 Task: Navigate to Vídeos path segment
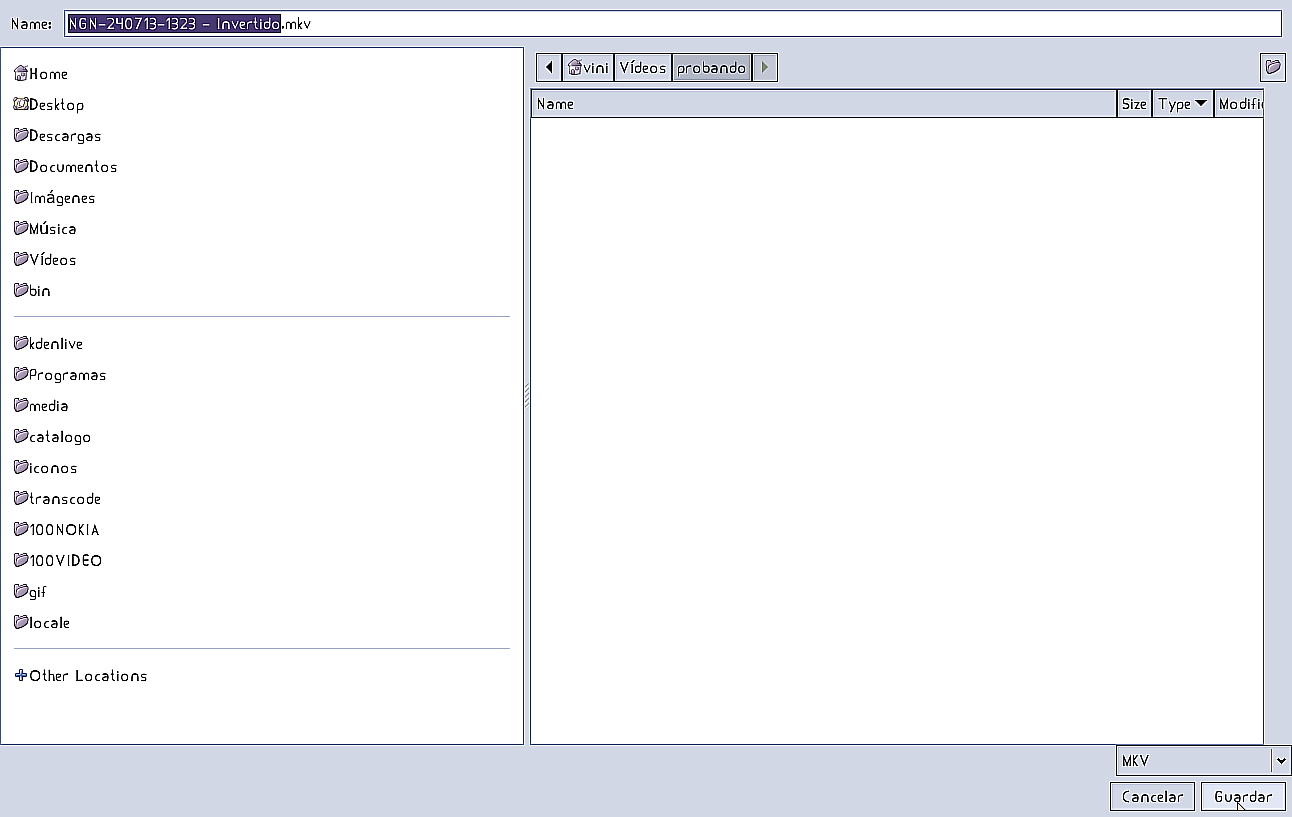click(642, 68)
